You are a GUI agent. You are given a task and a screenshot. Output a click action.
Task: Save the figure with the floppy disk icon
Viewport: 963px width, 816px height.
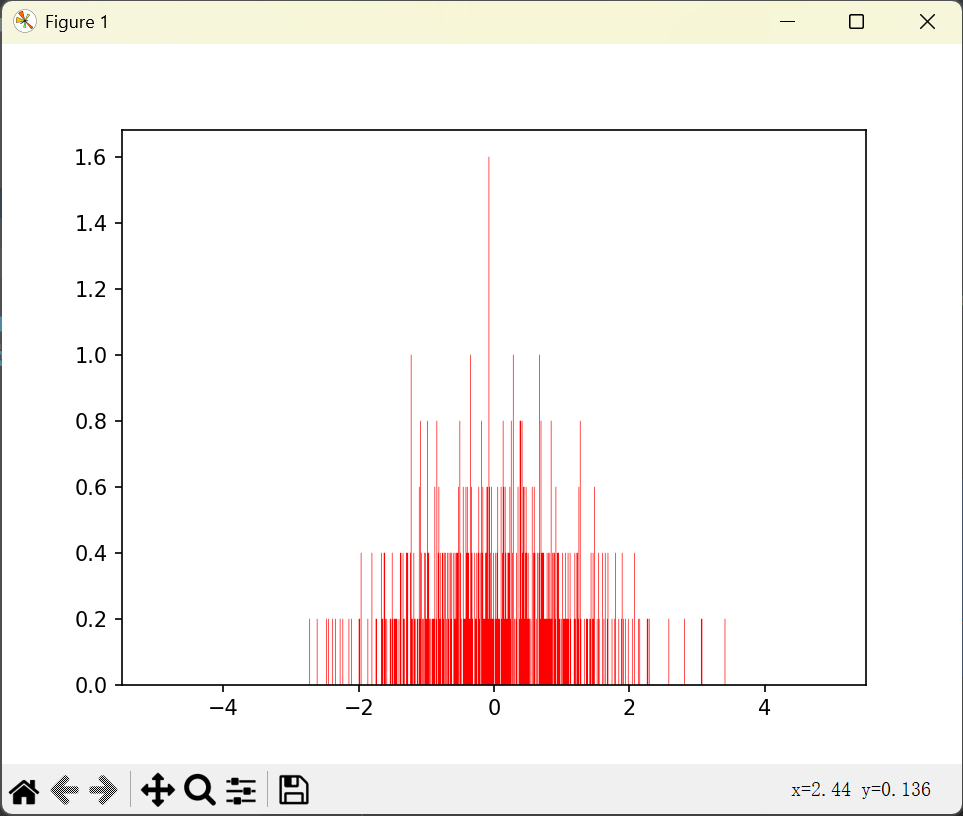click(293, 790)
